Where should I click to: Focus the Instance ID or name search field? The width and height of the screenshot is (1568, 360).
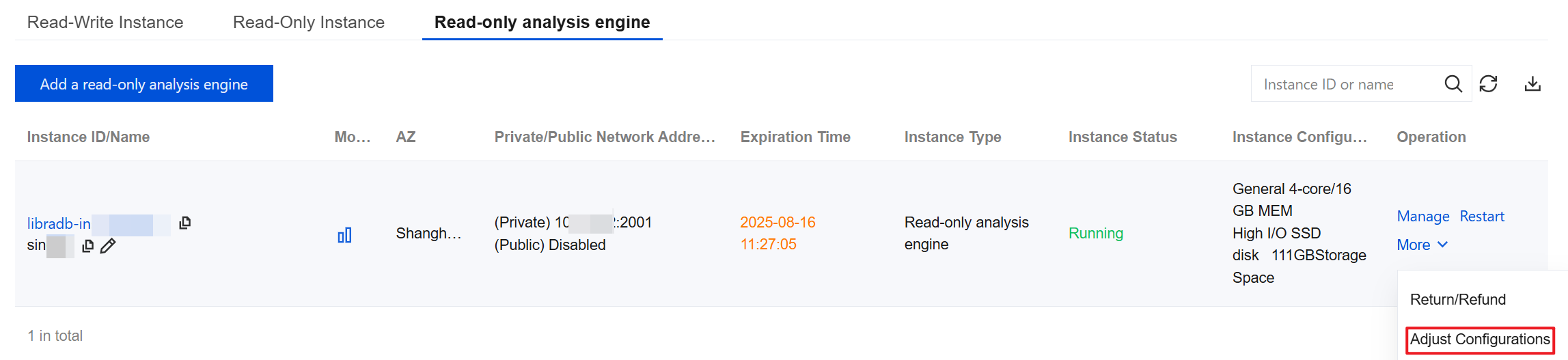[x=1343, y=84]
